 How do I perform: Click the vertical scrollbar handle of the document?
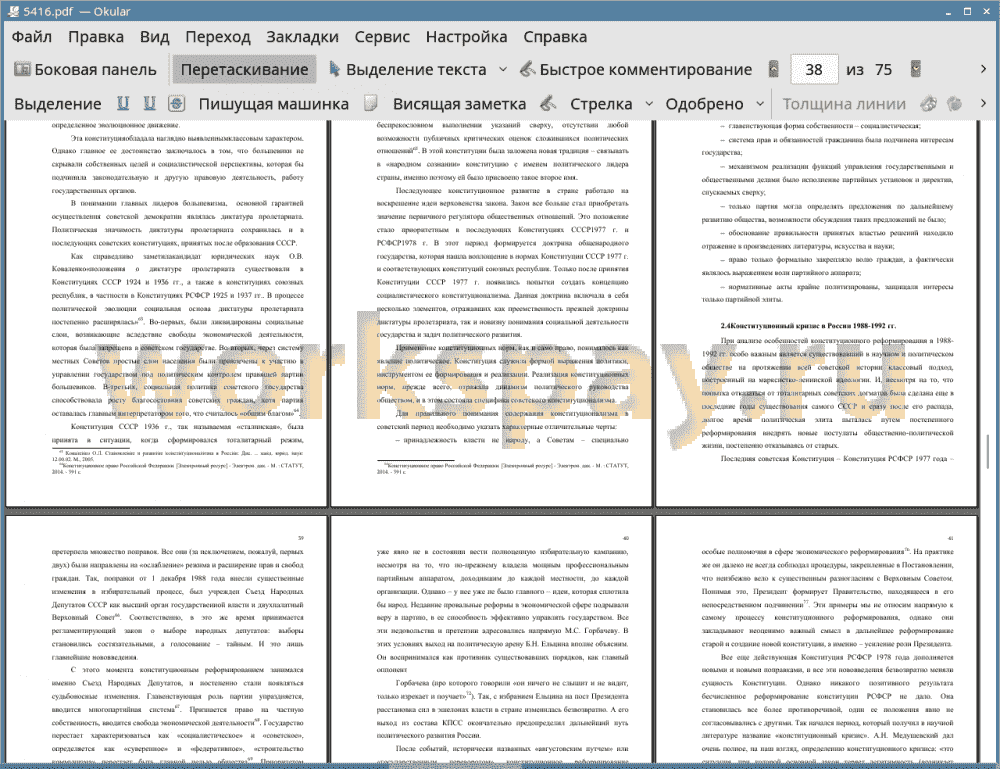click(988, 452)
